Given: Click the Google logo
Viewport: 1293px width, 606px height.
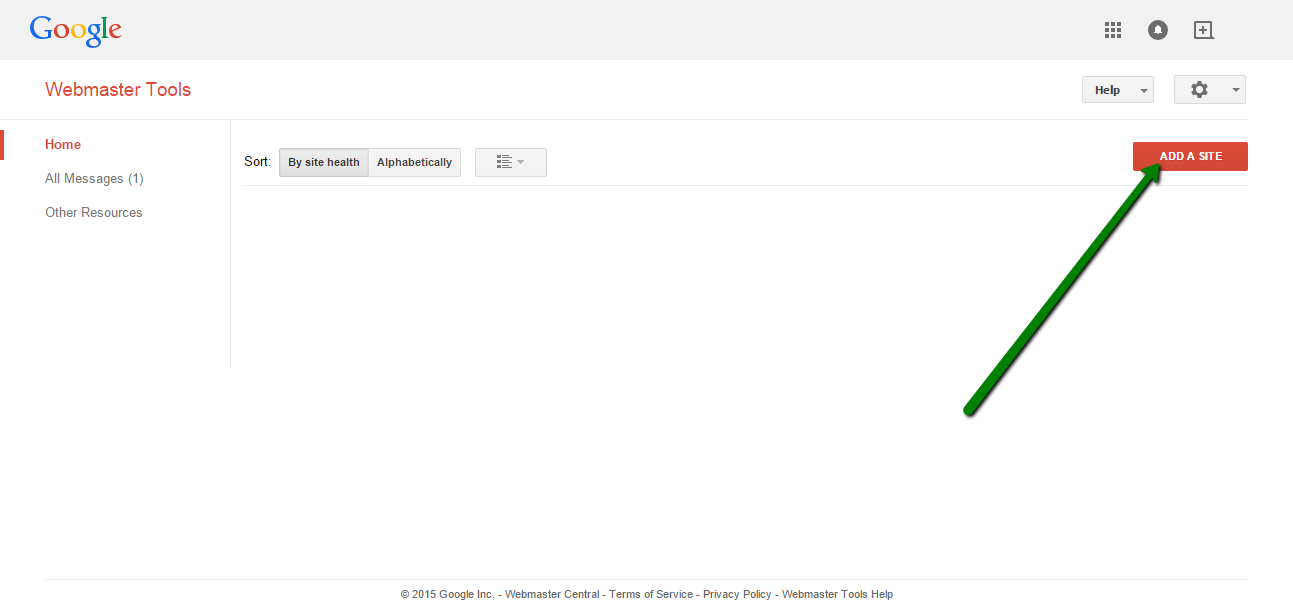Looking at the screenshot, I should pyautogui.click(x=76, y=30).
